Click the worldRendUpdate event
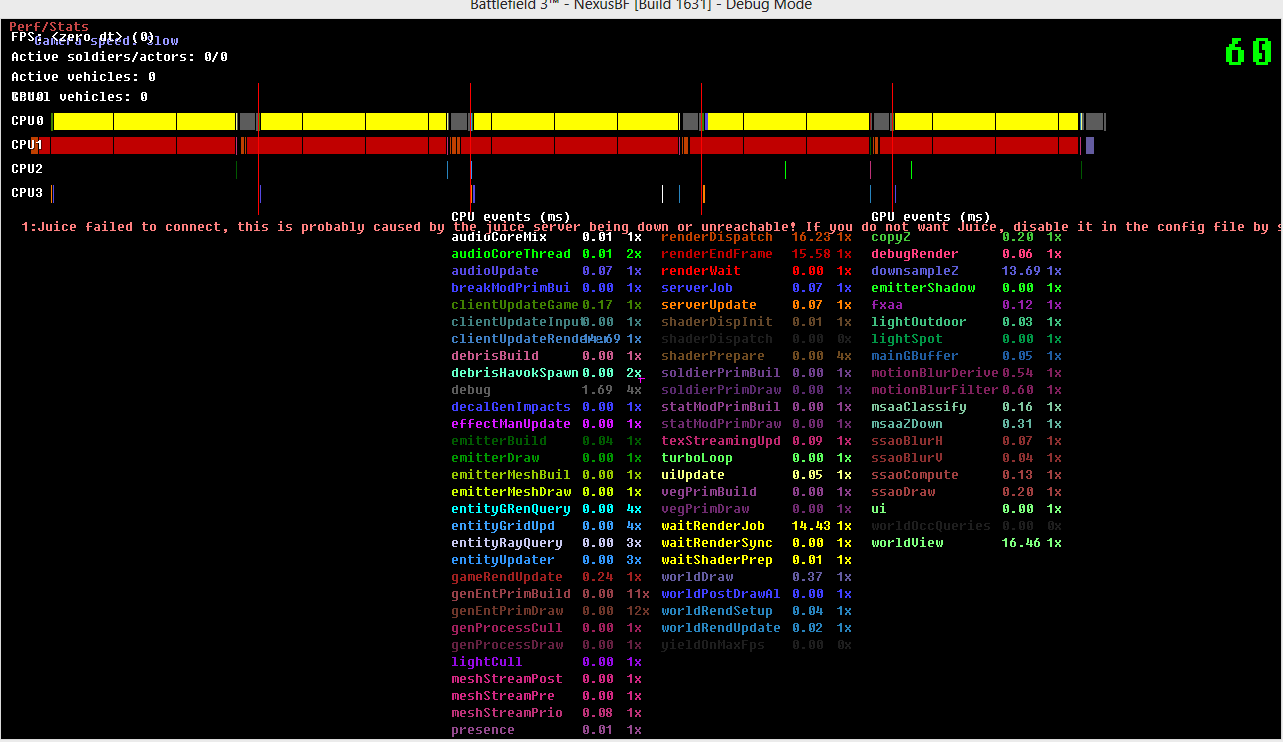This screenshot has width=1283, height=742. pyautogui.click(x=756, y=628)
